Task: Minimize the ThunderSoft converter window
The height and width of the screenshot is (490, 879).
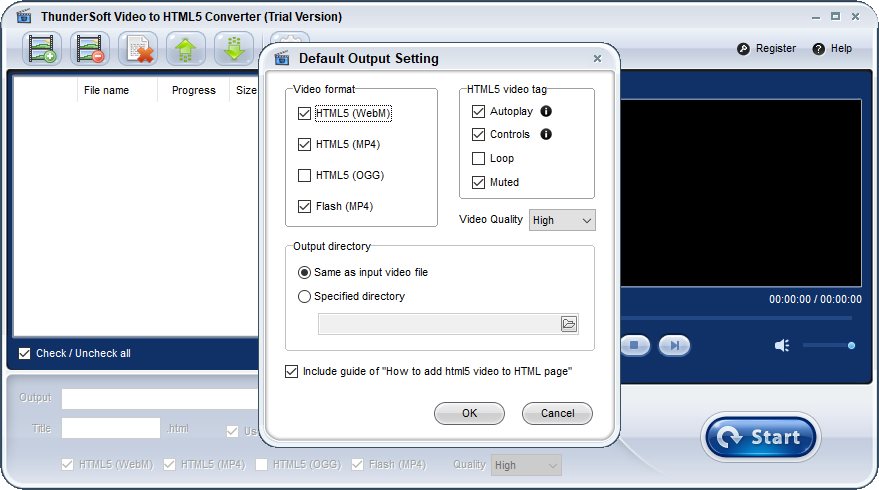Action: [816, 17]
